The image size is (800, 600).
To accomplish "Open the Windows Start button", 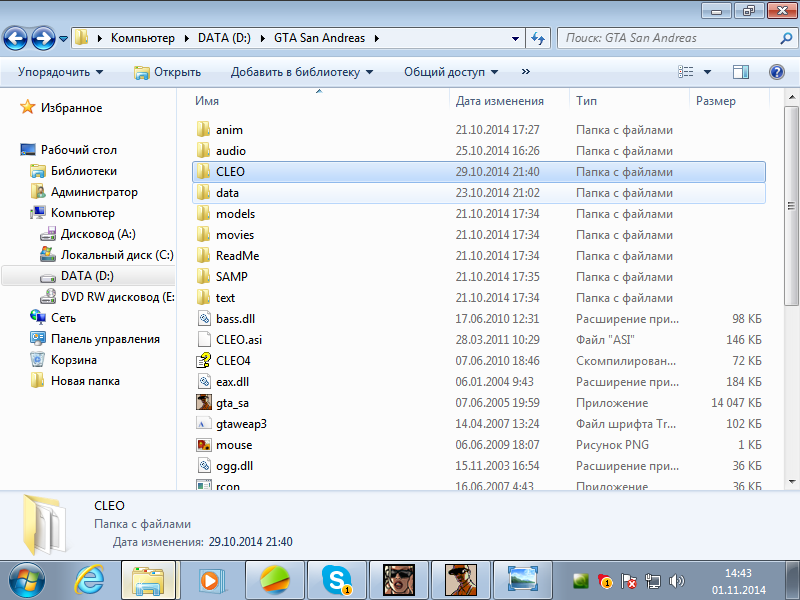I will (x=26, y=581).
